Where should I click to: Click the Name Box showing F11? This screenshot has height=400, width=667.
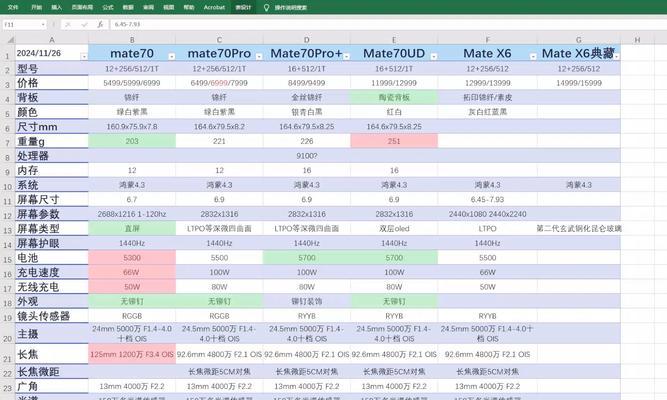22,25
